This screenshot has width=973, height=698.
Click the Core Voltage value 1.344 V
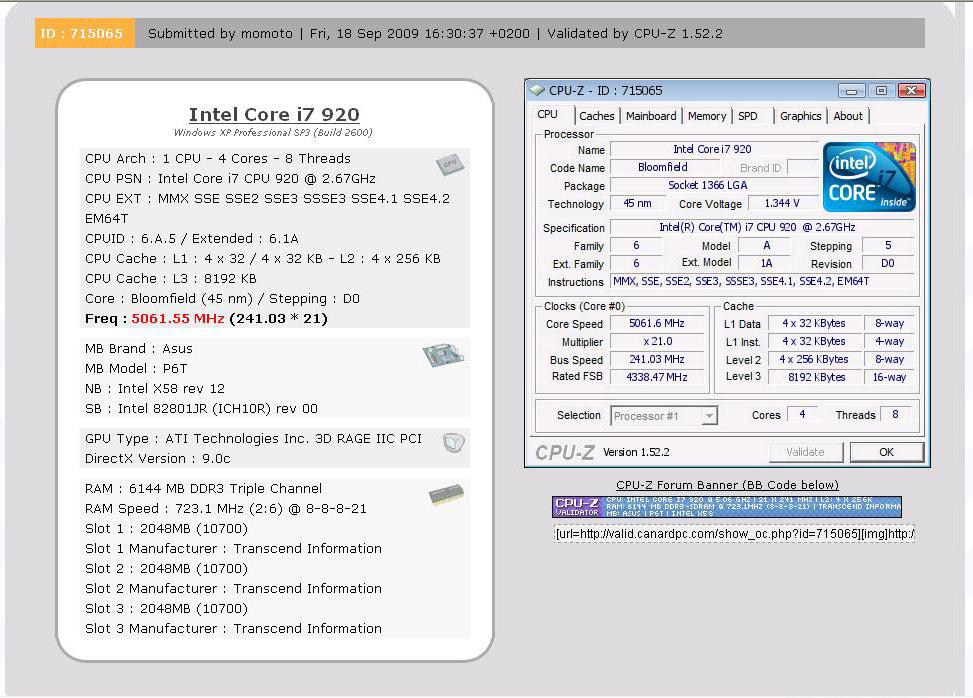point(782,204)
